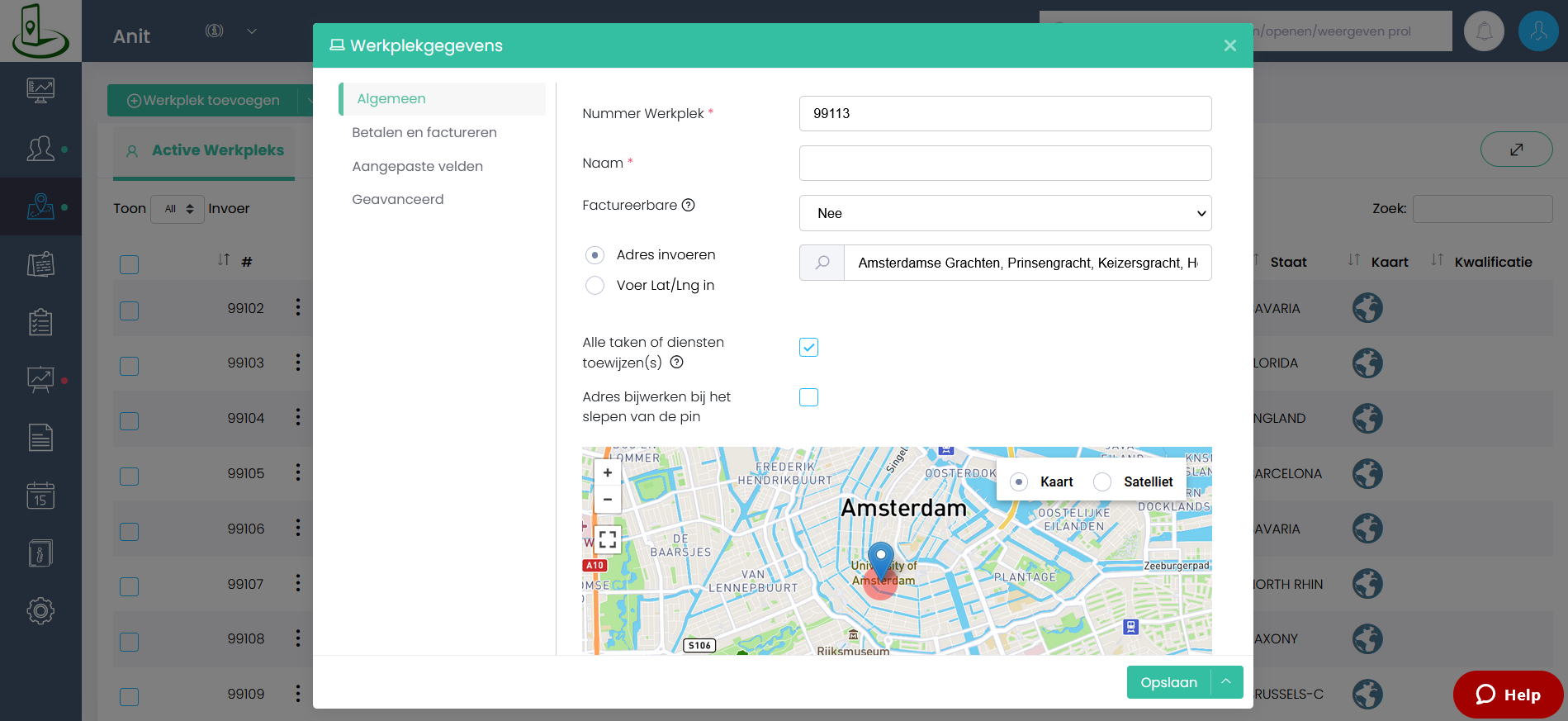Screen dimensions: 1568x721
Task: Click the Opslaan button
Action: tap(1168, 682)
